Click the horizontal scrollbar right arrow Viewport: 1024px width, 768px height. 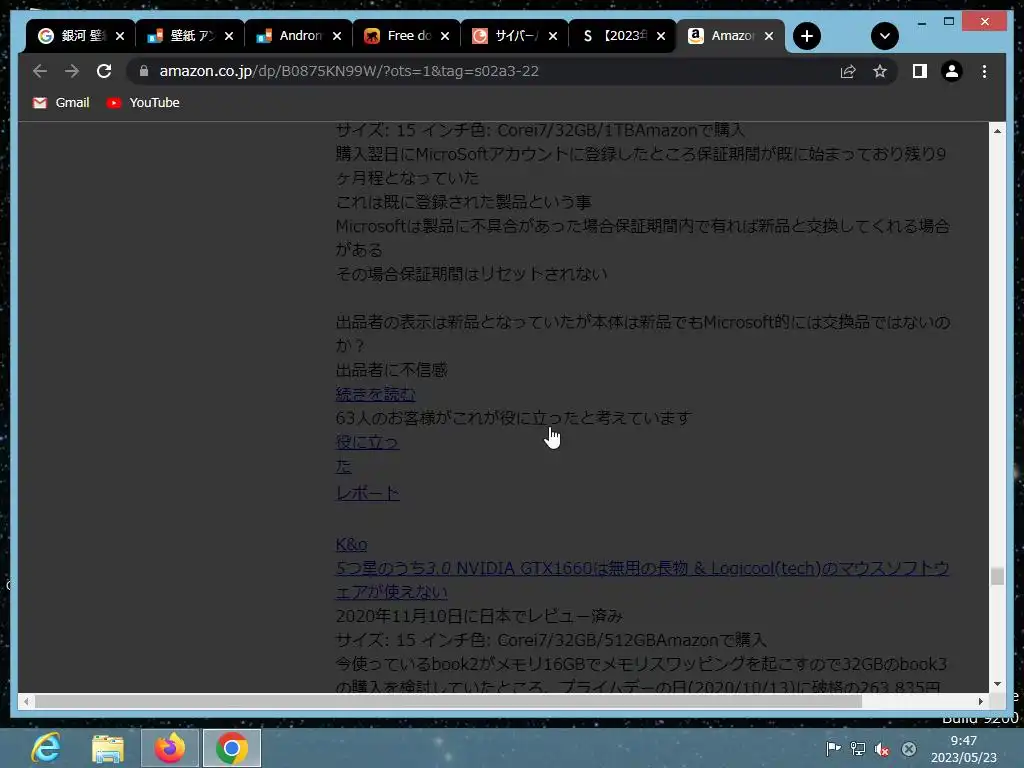[x=981, y=701]
